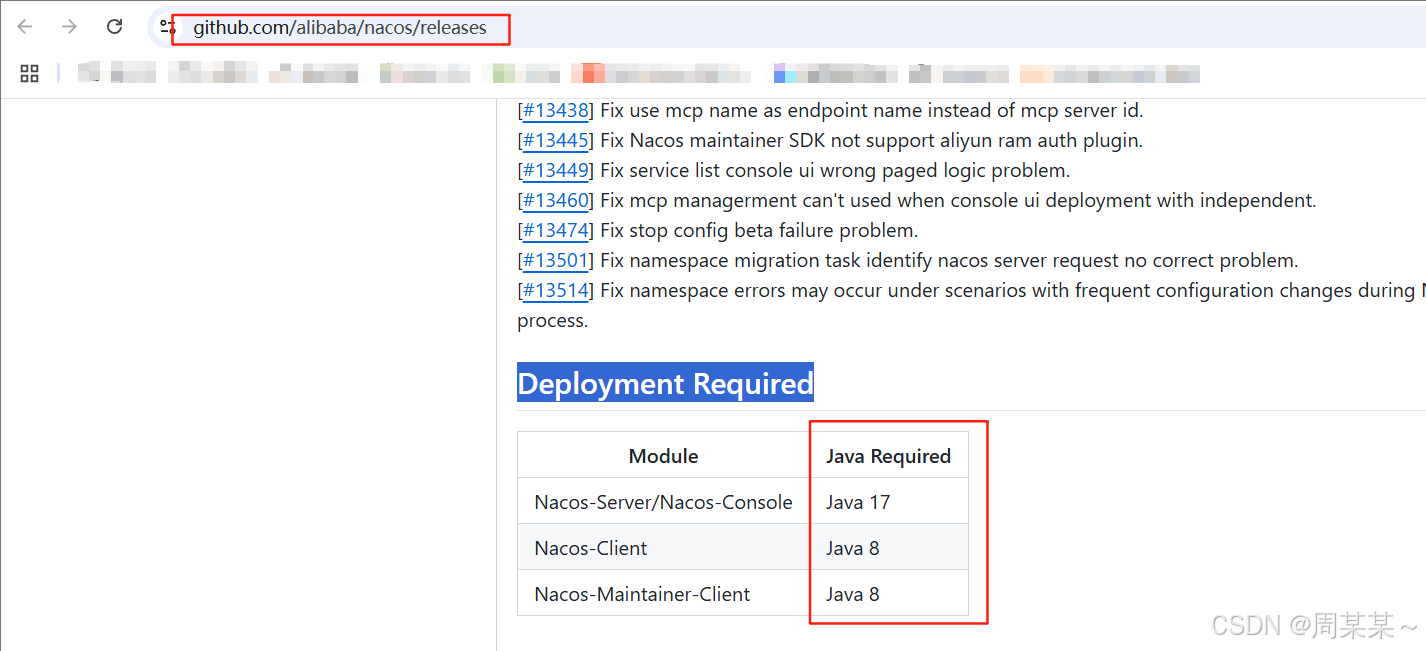Focus the github.com/alibaba/nacos/releases address bar
The height and width of the screenshot is (651, 1426).
[x=786, y=28]
